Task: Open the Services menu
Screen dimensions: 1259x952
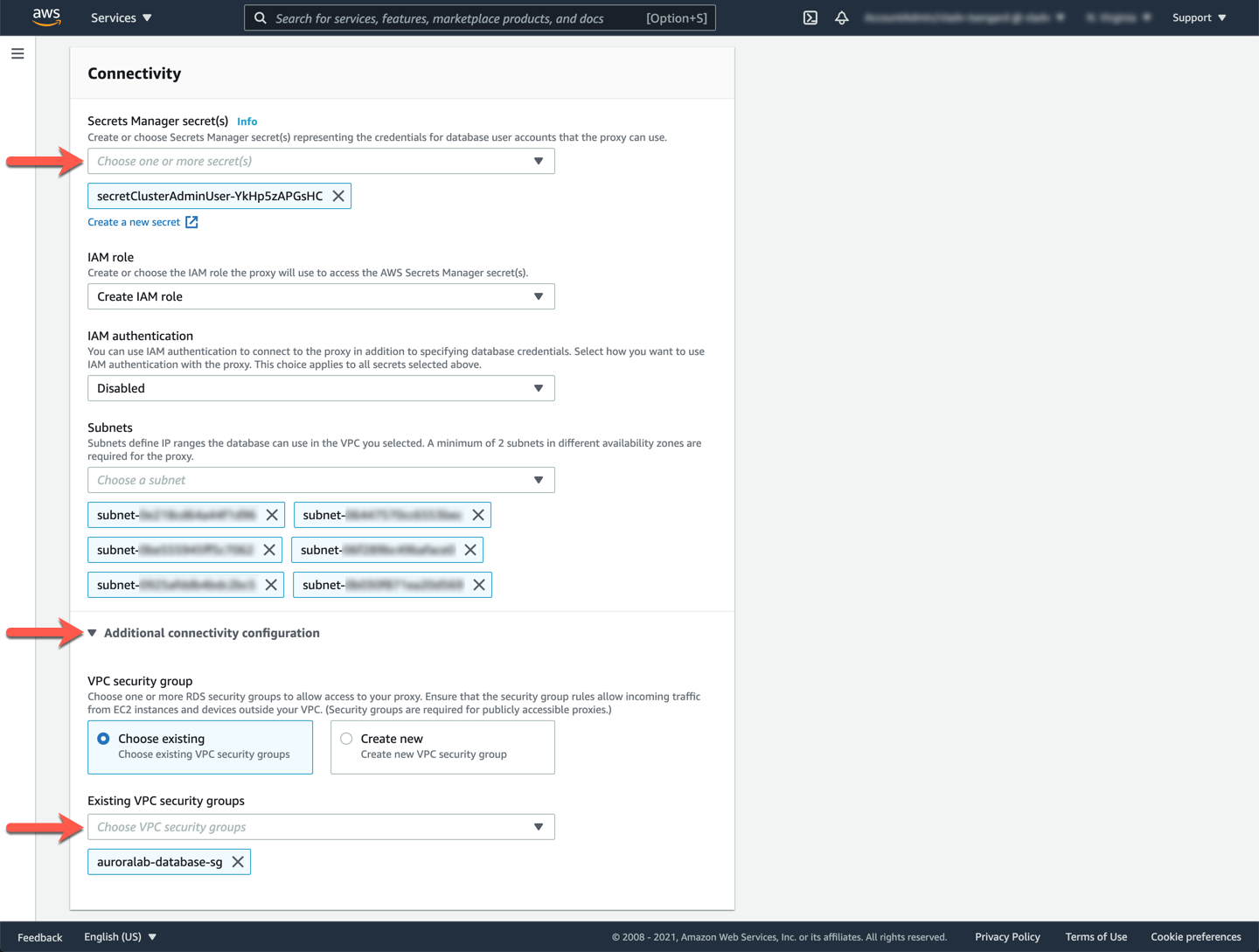Action: pos(122,17)
